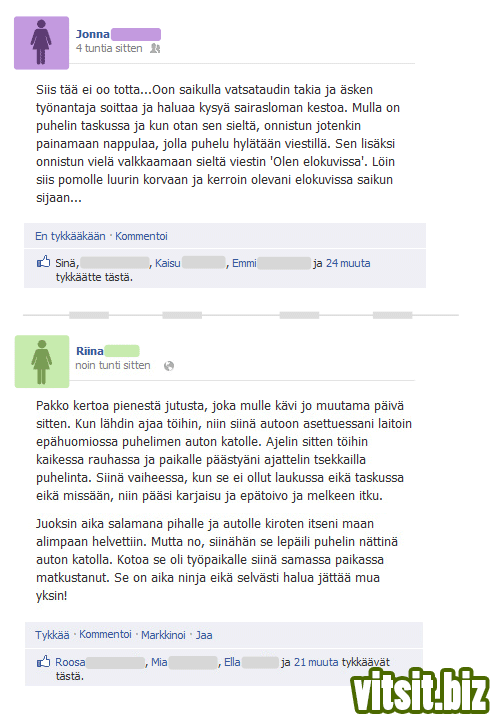The height and width of the screenshot is (716, 490).
Task: Click the '4 tuntia sitten' timestamp
Action: click(109, 48)
